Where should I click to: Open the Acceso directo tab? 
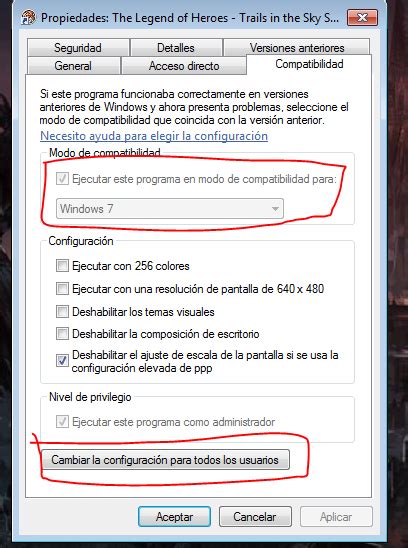184,66
